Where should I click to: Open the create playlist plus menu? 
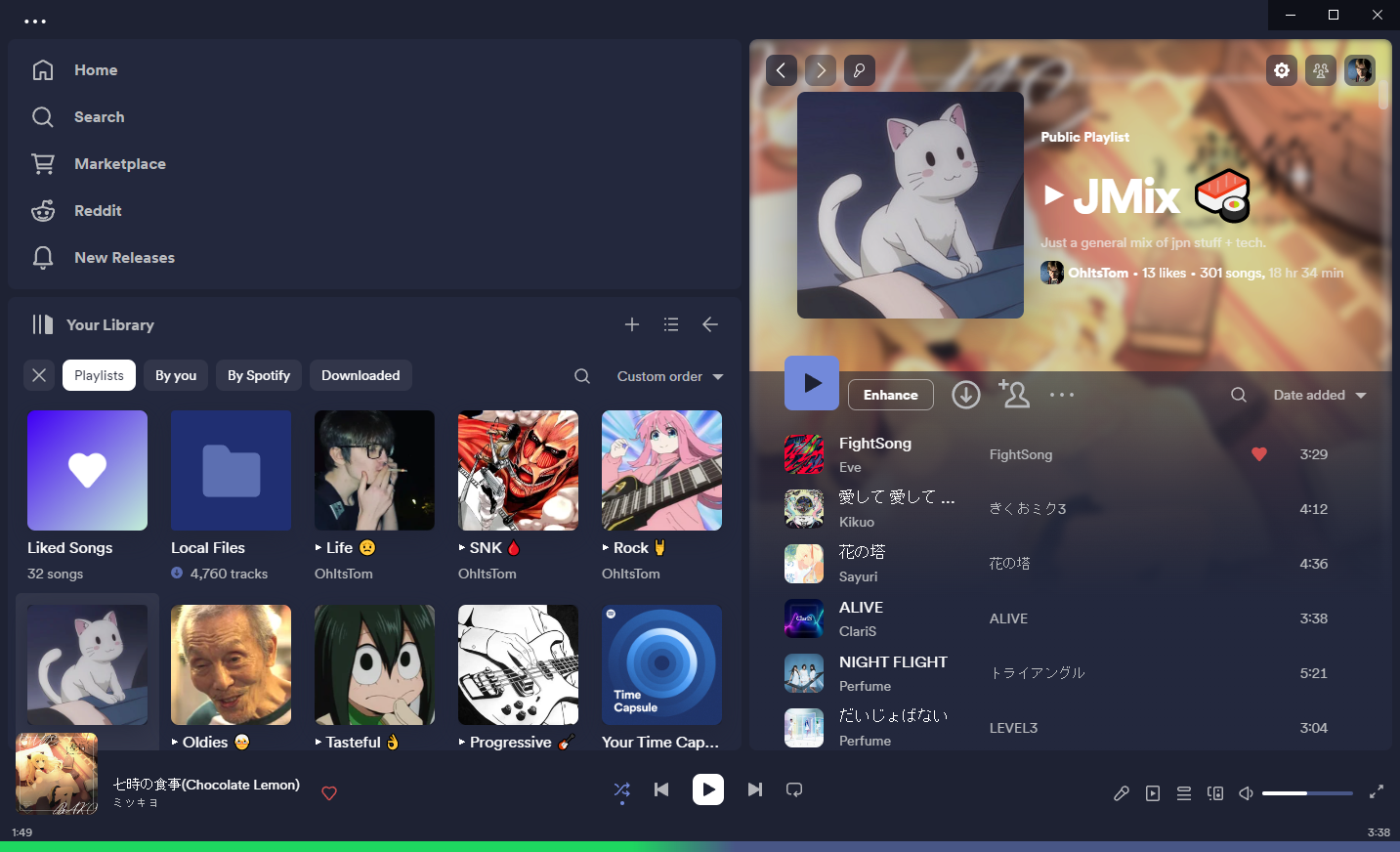[x=632, y=324]
